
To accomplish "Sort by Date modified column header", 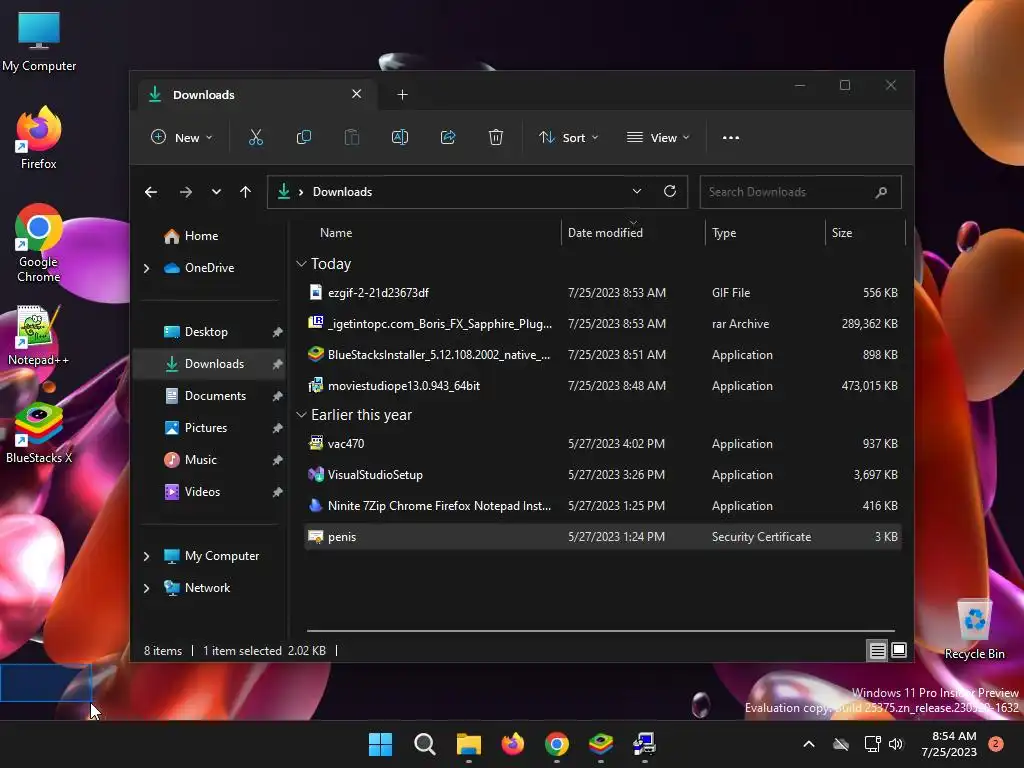I will (x=605, y=233).
